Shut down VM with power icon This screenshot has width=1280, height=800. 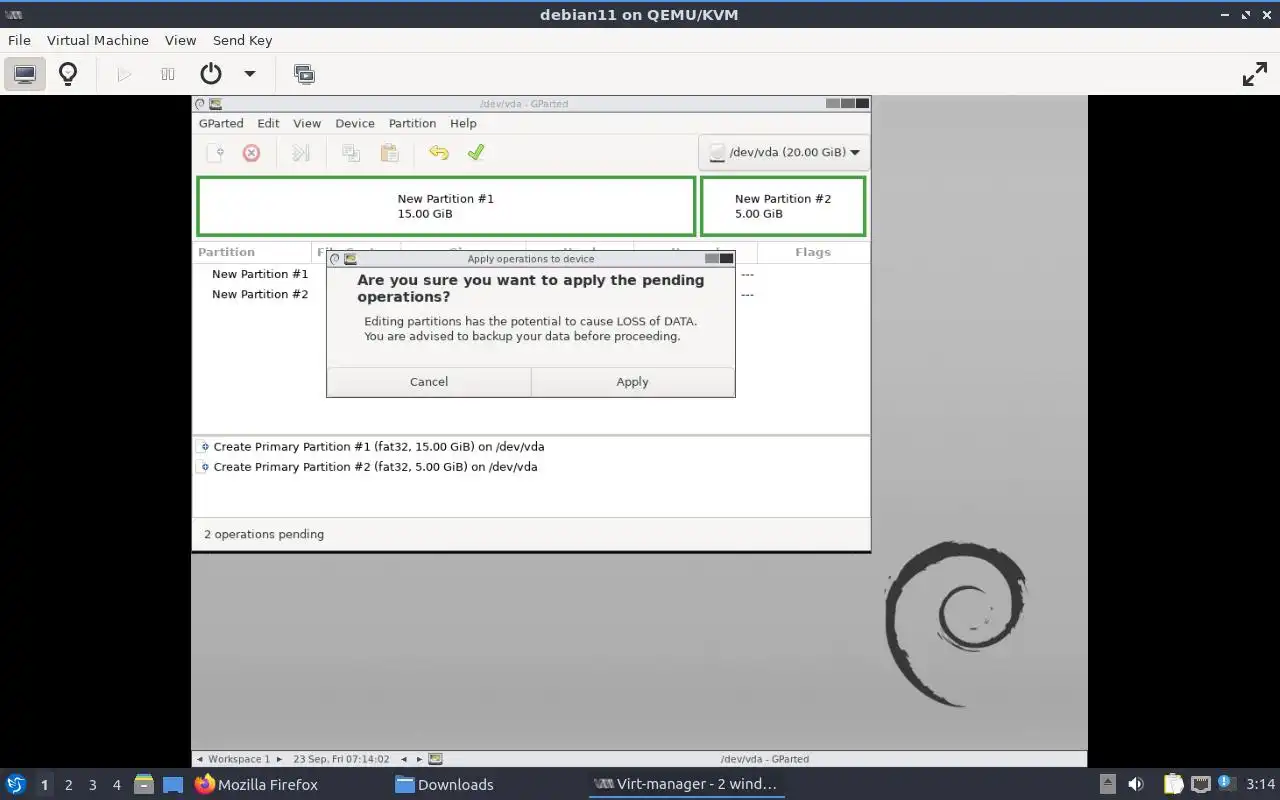click(210, 74)
